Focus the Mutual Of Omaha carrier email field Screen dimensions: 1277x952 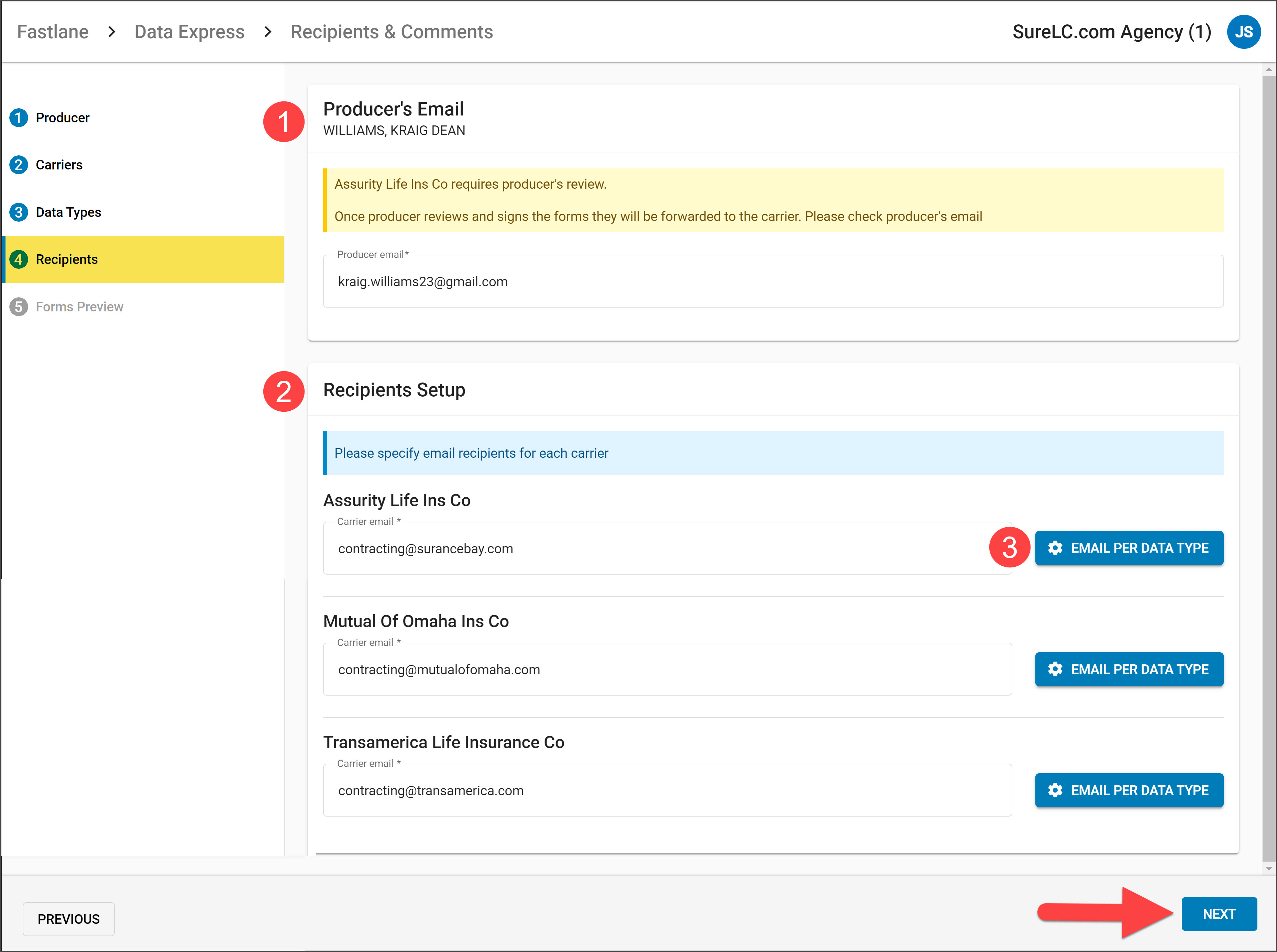[667, 669]
